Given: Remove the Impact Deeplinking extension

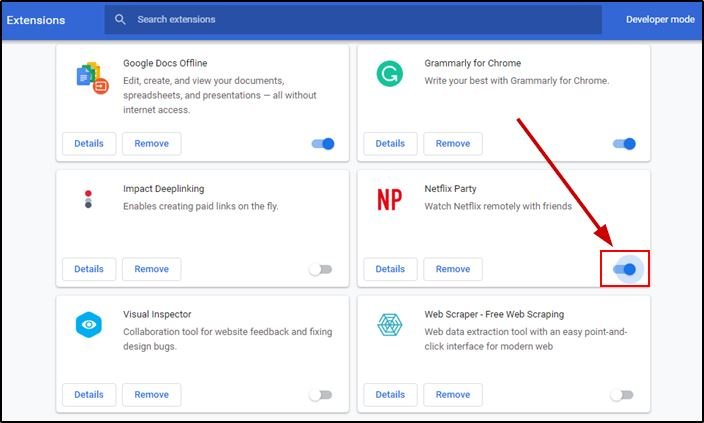Looking at the screenshot, I should pyautogui.click(x=152, y=269).
